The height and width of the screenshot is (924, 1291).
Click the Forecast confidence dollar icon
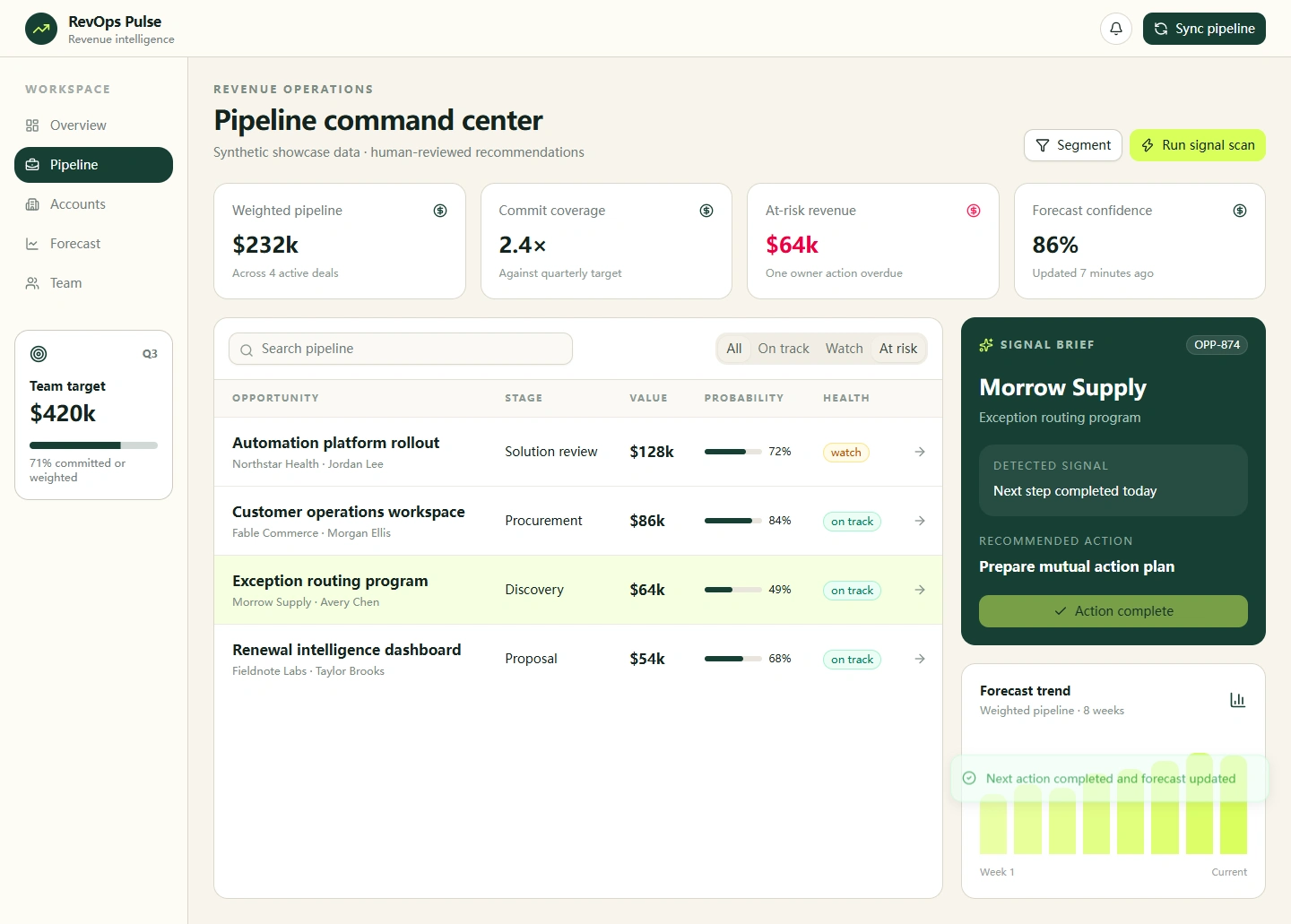1240,211
